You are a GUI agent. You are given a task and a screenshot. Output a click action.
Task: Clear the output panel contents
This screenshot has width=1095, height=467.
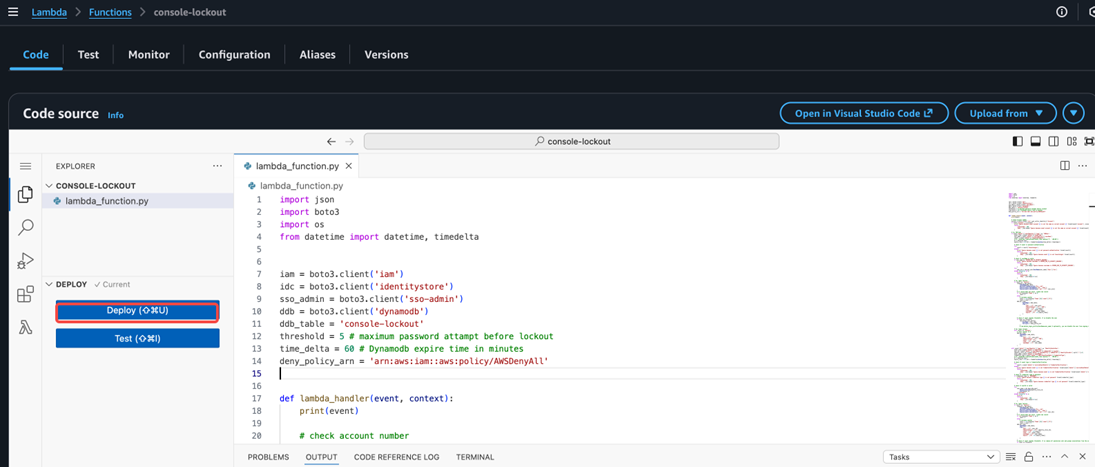tap(1011, 457)
